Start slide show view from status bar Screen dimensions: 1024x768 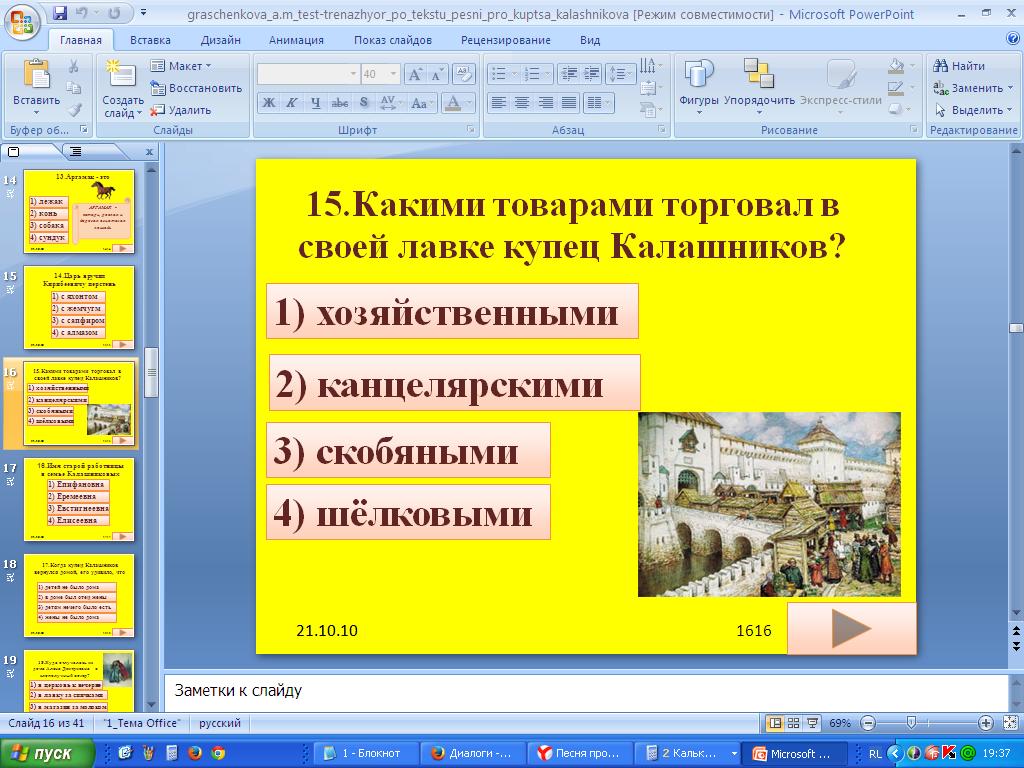click(x=811, y=723)
